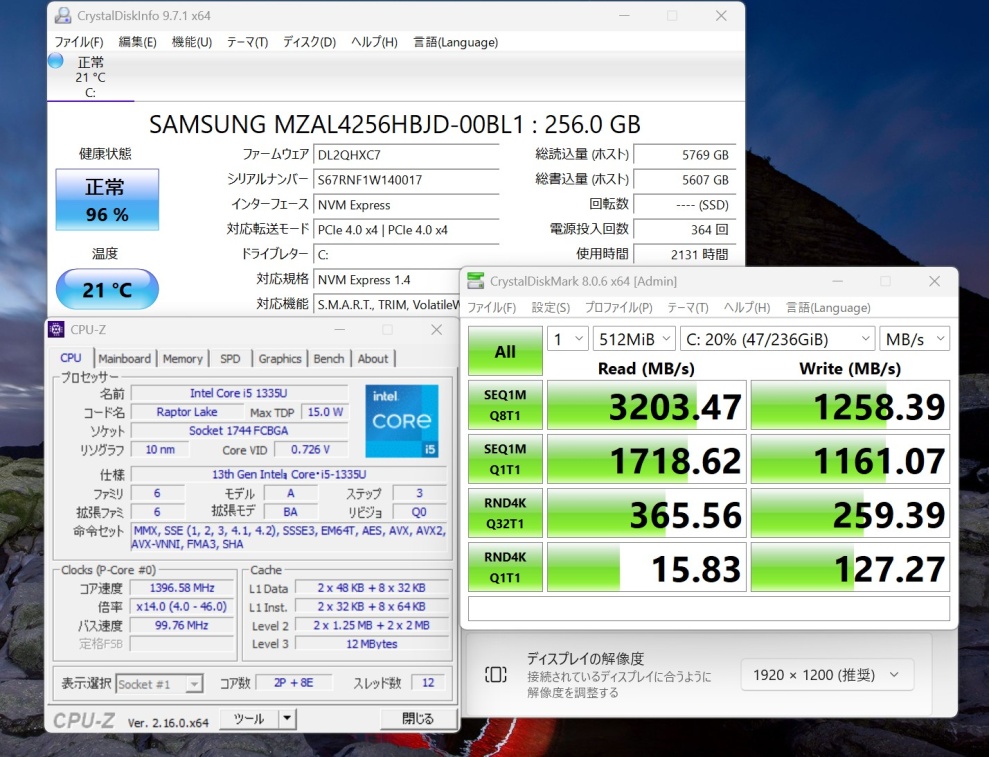Screen dimensions: 989x757
Task: Open the 機能(U) menu in CrystalDiskInfo
Action: coord(191,42)
